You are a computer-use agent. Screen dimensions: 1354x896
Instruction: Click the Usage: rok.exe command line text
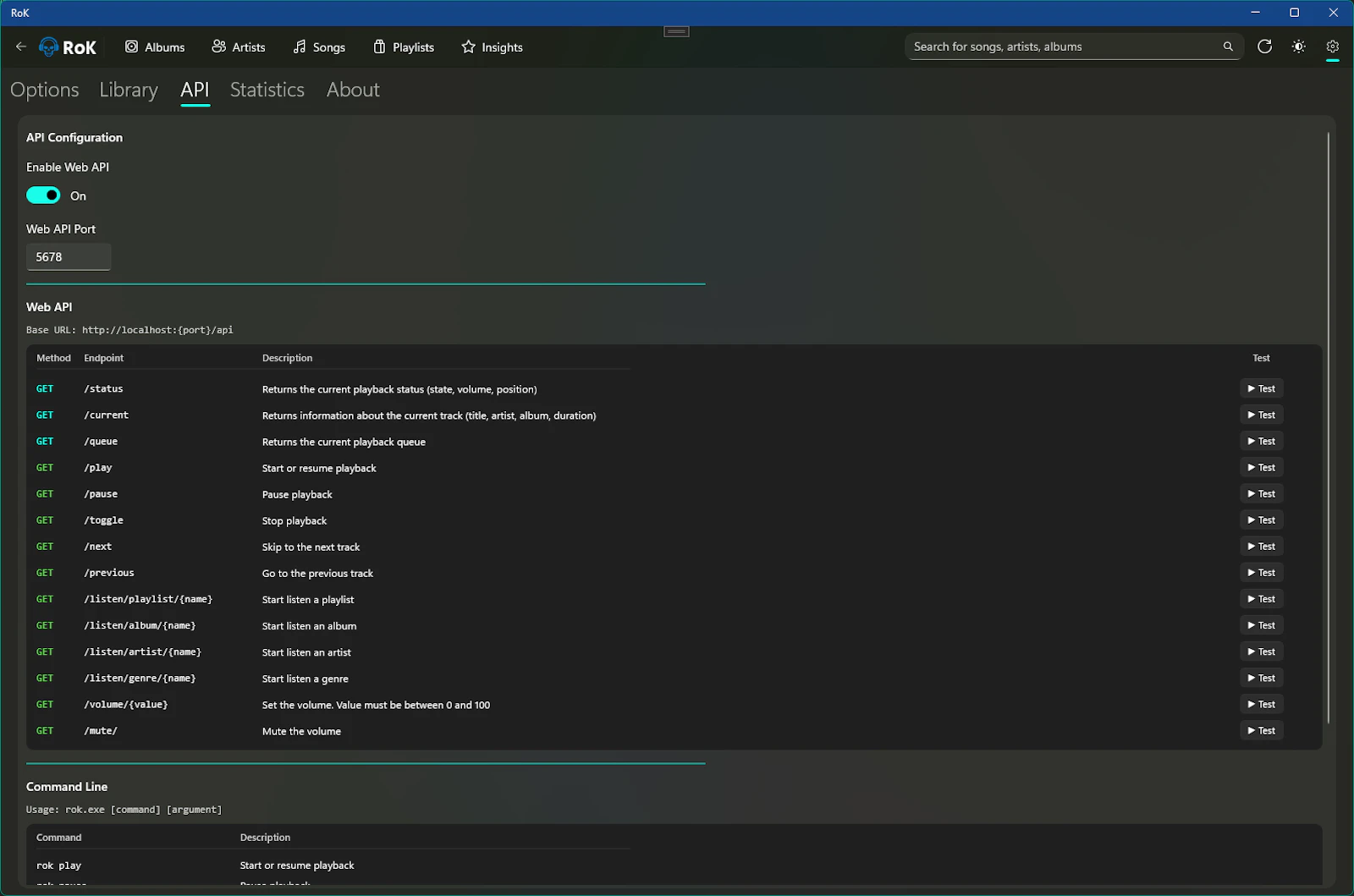[124, 810]
